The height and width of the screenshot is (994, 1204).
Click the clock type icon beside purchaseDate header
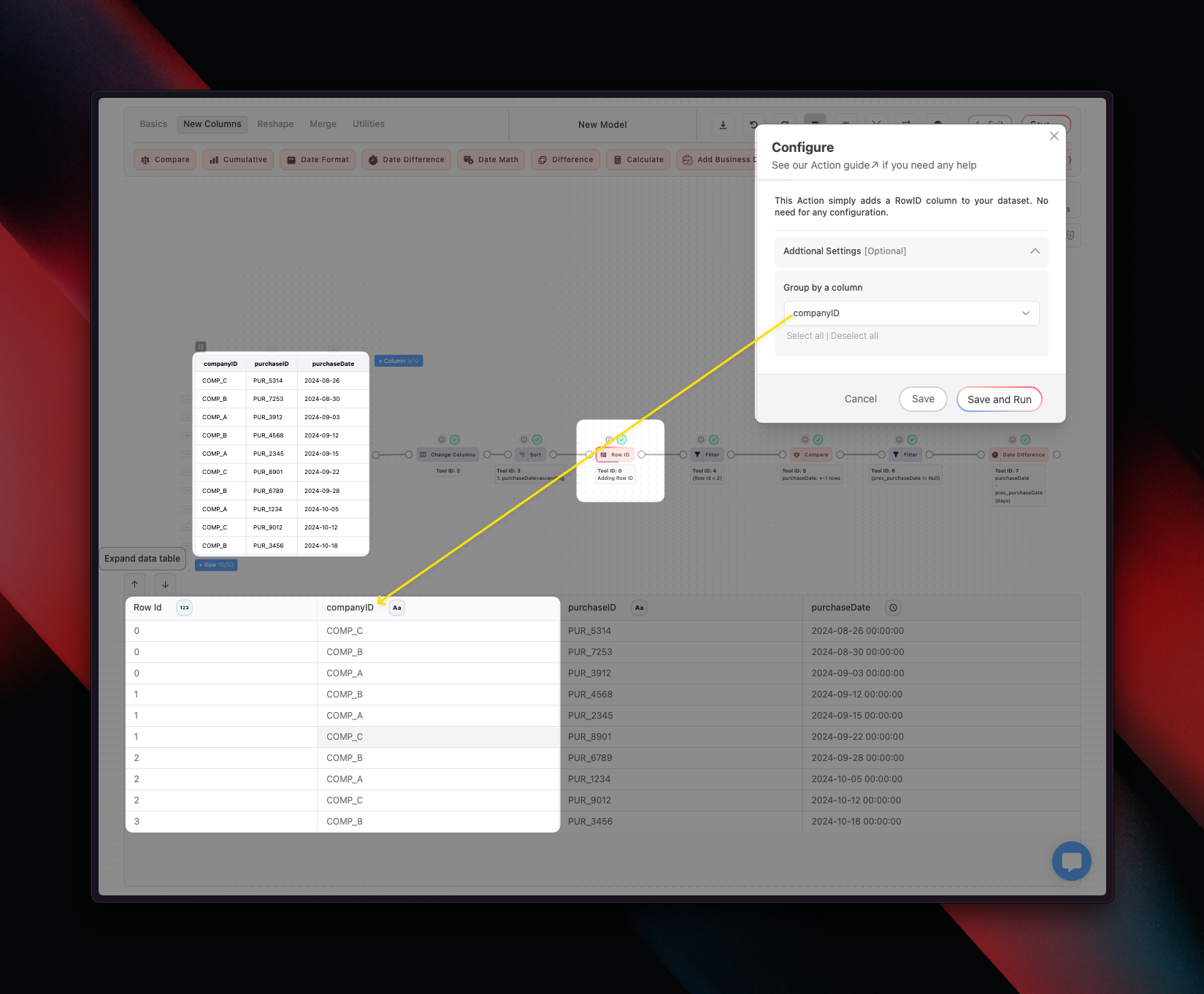[x=894, y=608]
